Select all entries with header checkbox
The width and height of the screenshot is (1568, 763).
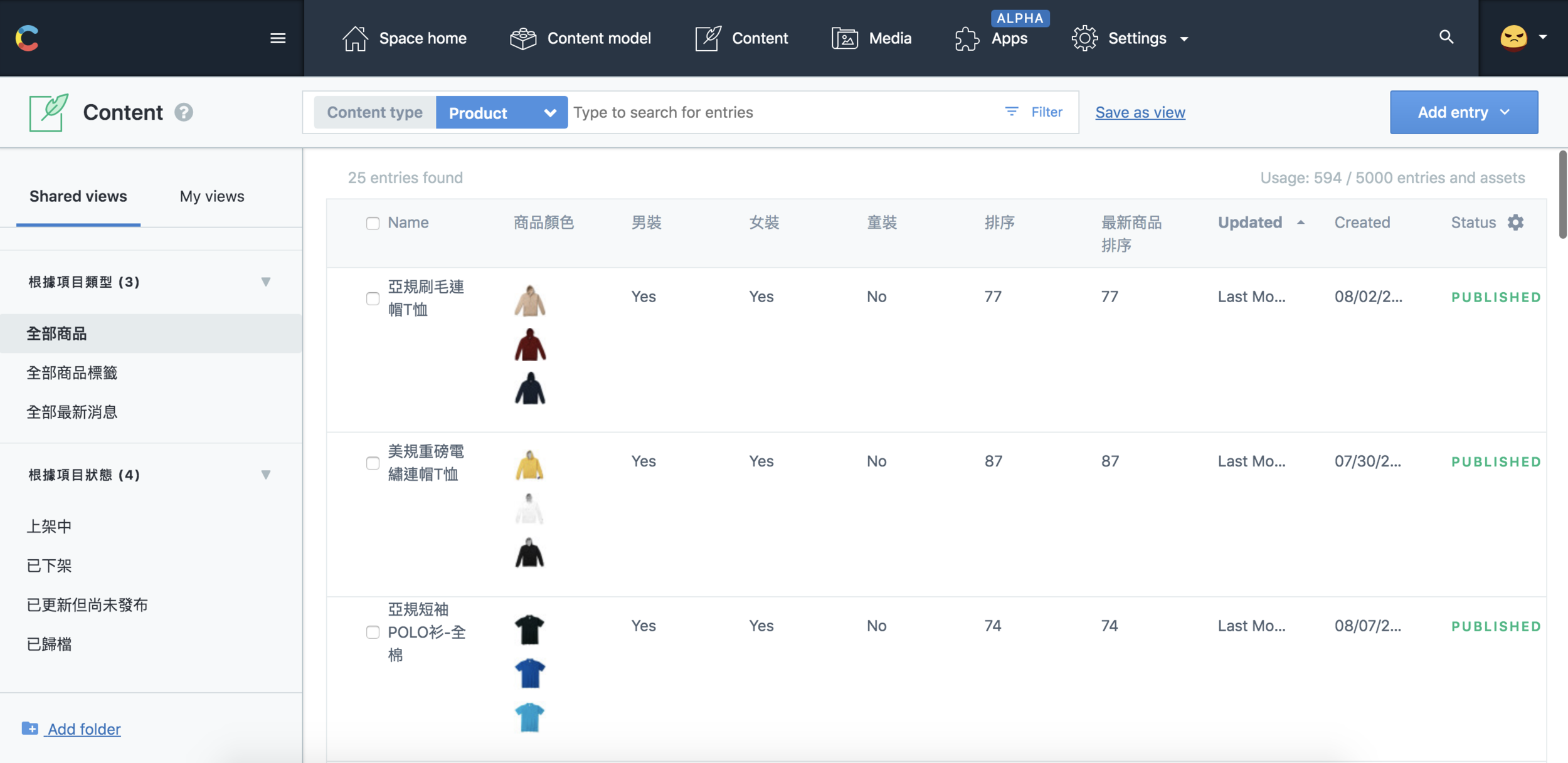click(373, 223)
